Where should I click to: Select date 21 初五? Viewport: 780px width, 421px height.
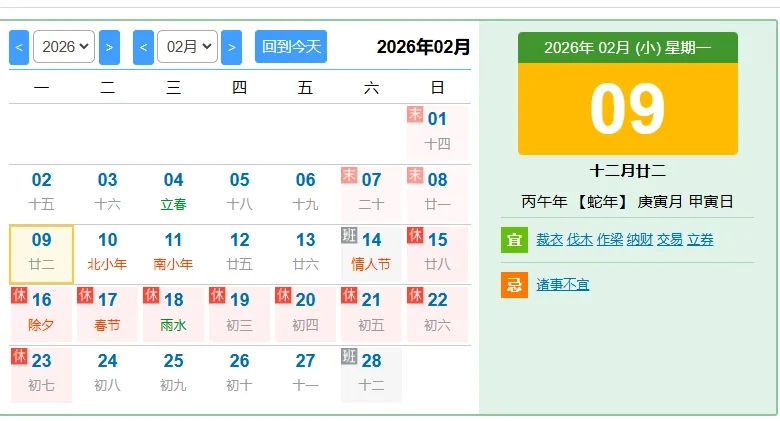click(371, 314)
